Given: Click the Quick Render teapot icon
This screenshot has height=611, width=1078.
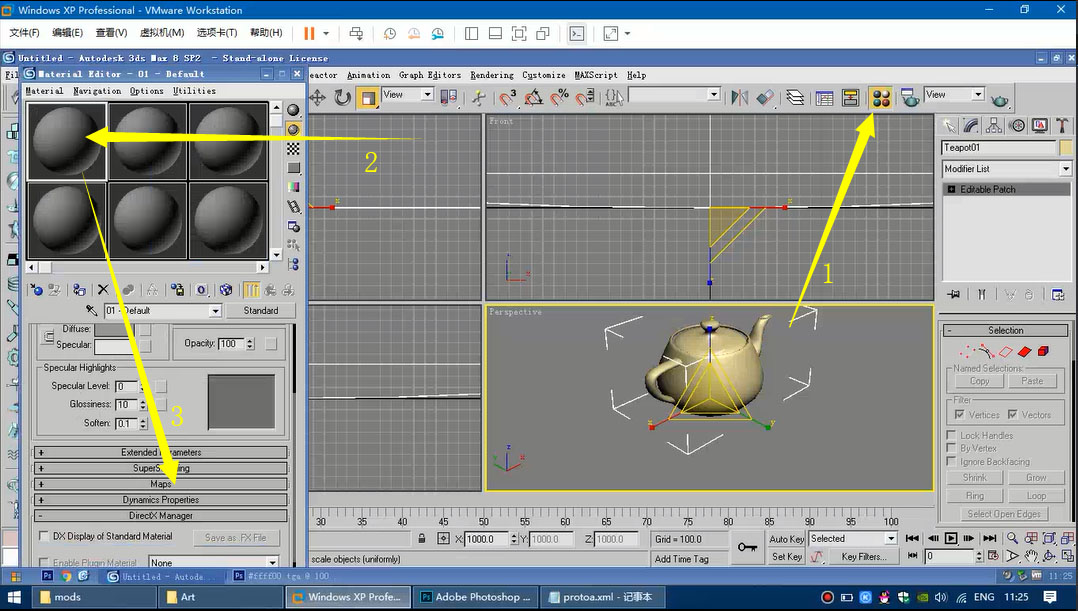Looking at the screenshot, I should point(1000,100).
